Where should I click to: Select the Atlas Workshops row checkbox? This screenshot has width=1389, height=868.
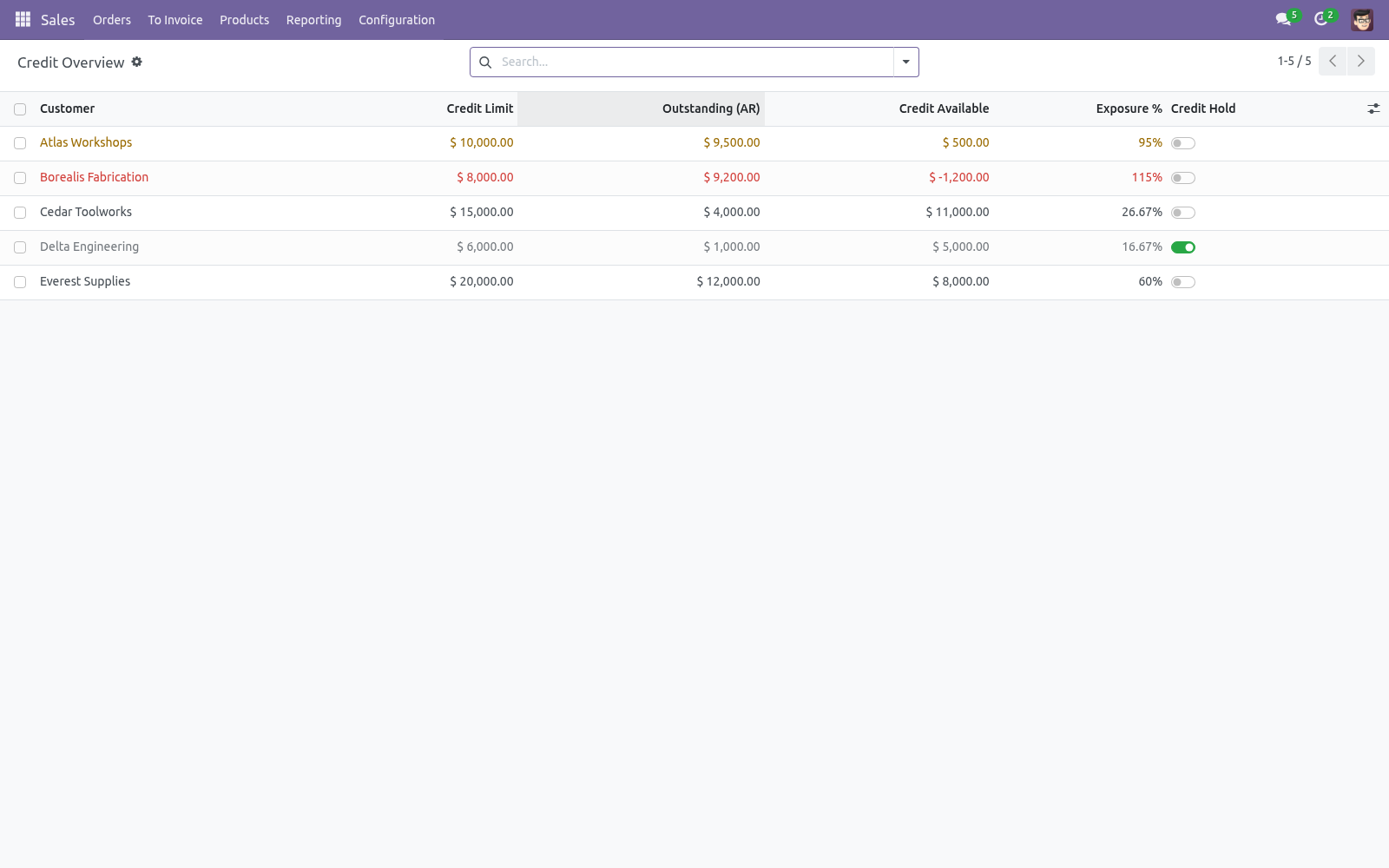pyautogui.click(x=20, y=143)
